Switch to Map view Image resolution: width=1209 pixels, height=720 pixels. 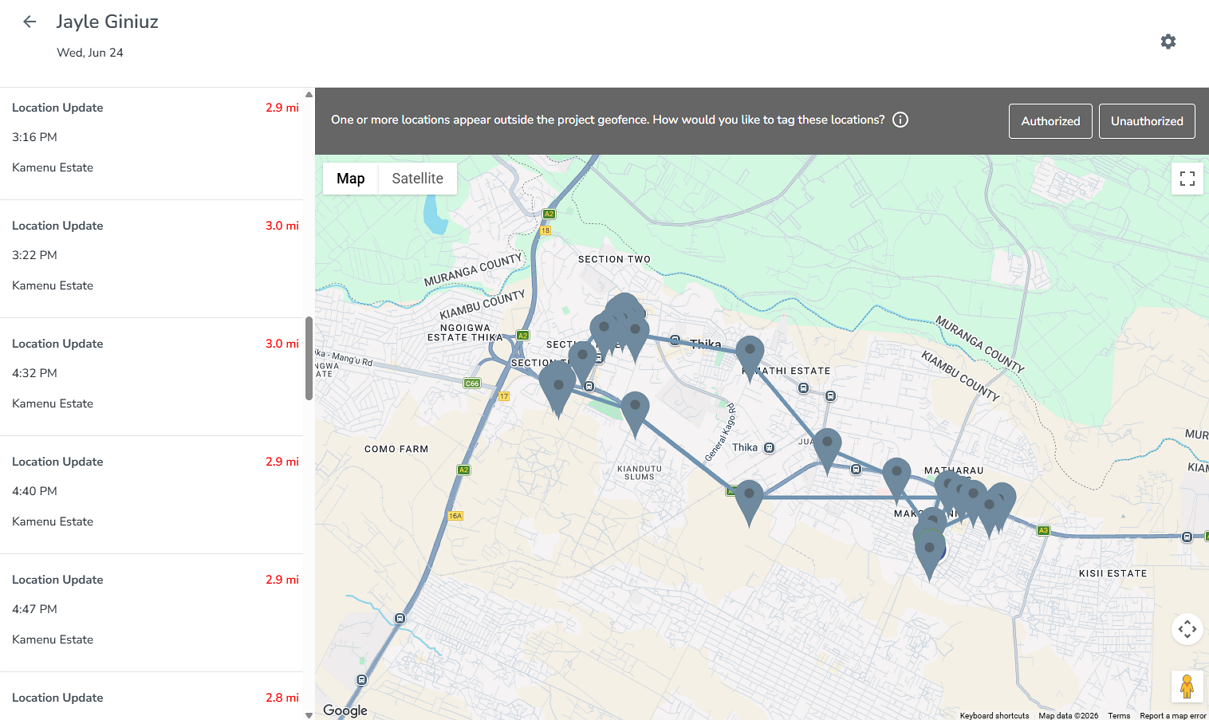351,178
